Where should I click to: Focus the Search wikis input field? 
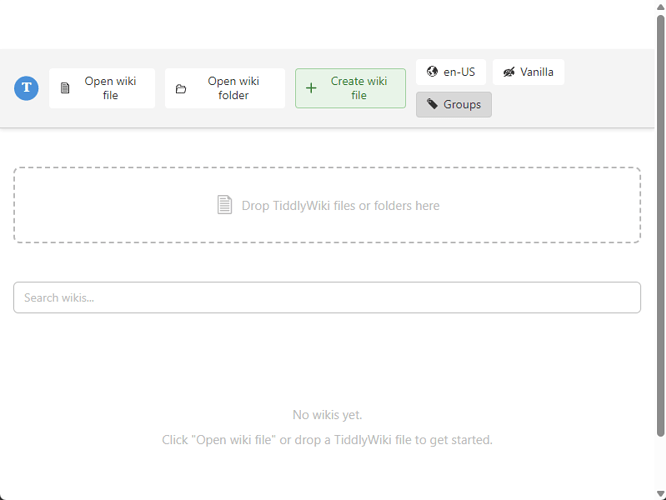tap(326, 297)
